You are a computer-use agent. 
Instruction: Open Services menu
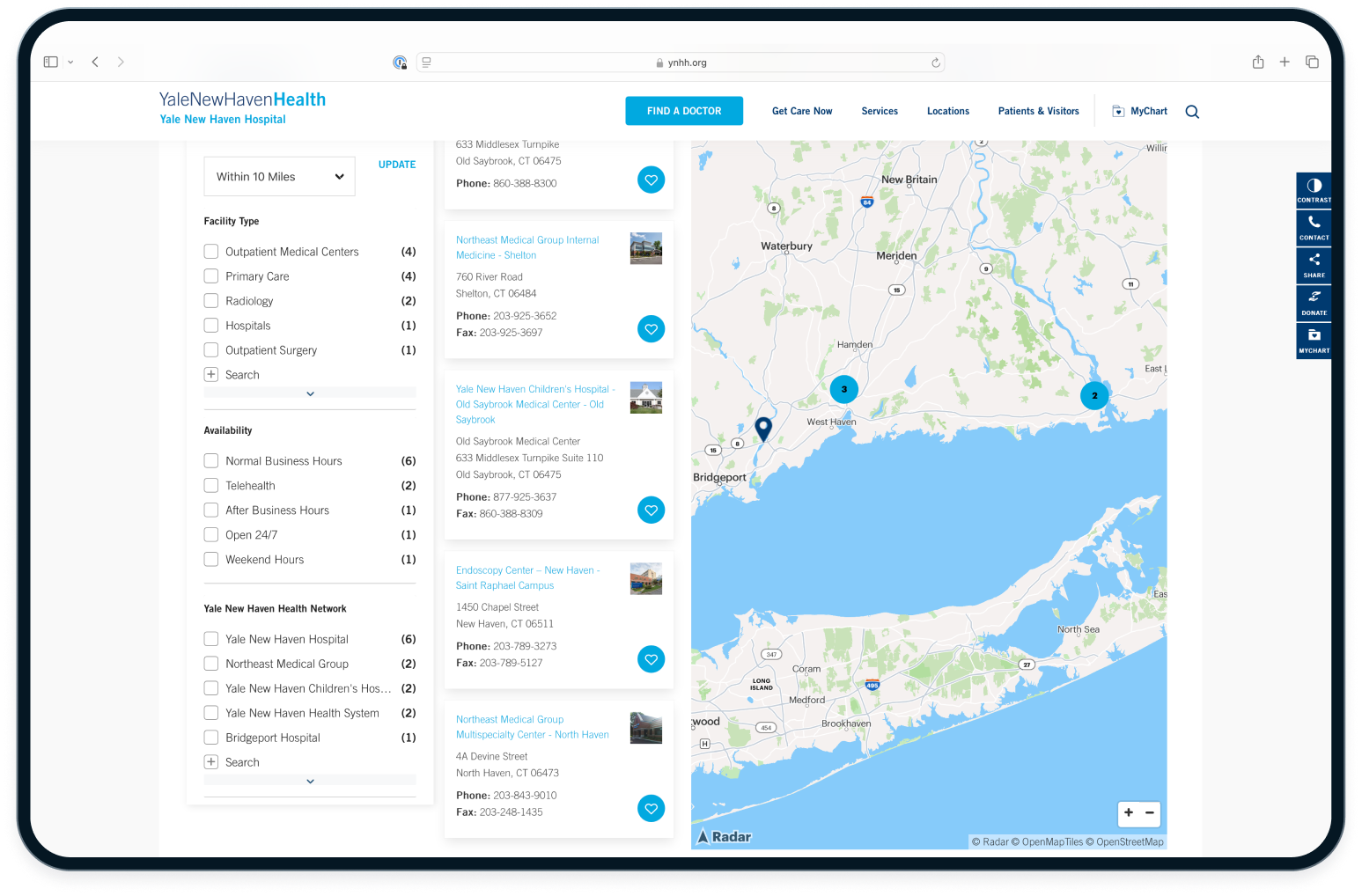(880, 111)
